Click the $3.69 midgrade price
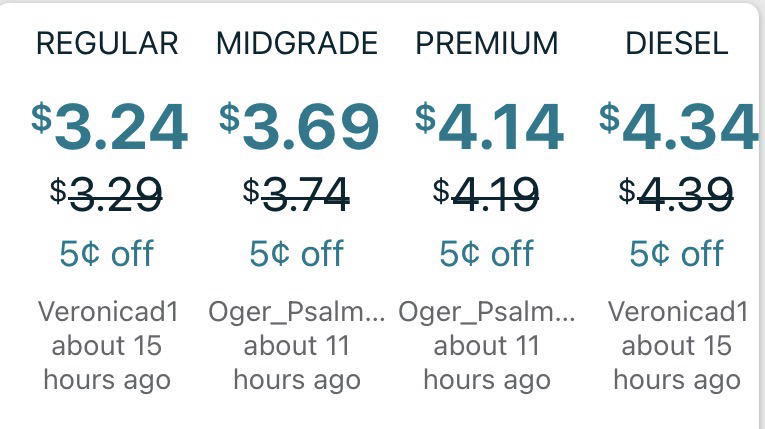765x429 pixels. click(299, 126)
